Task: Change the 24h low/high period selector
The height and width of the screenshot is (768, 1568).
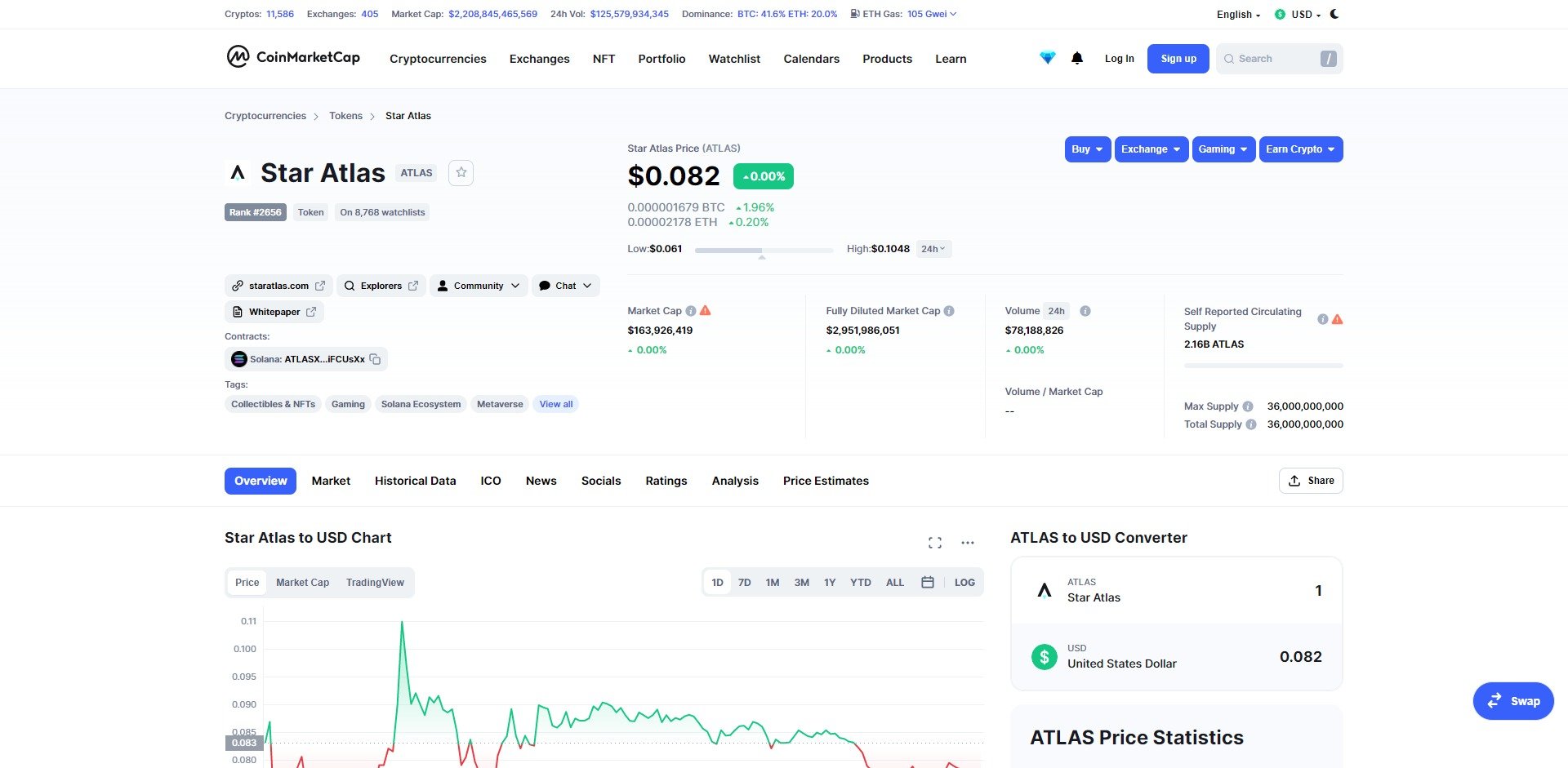Action: pos(933,249)
